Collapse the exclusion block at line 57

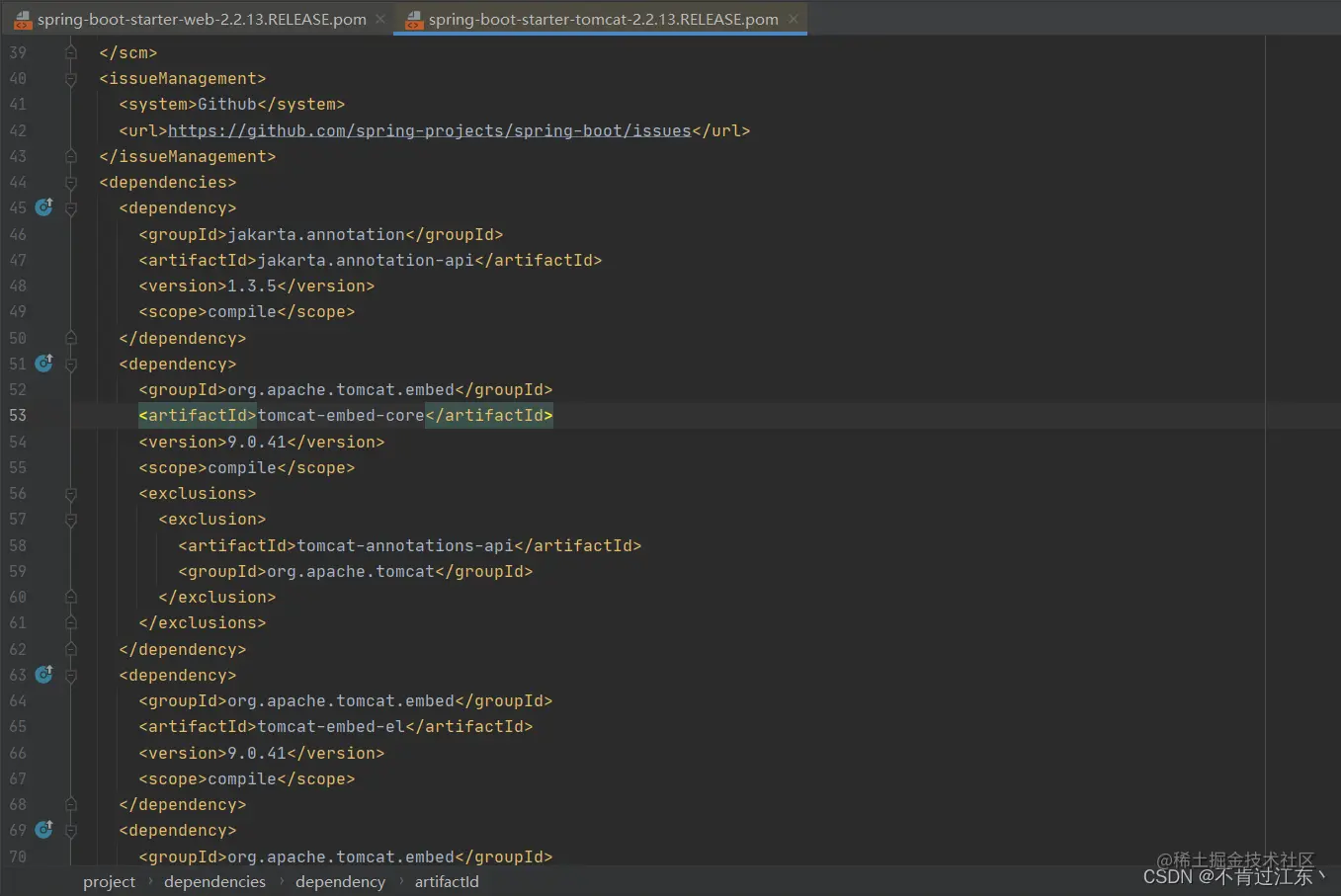click(70, 519)
